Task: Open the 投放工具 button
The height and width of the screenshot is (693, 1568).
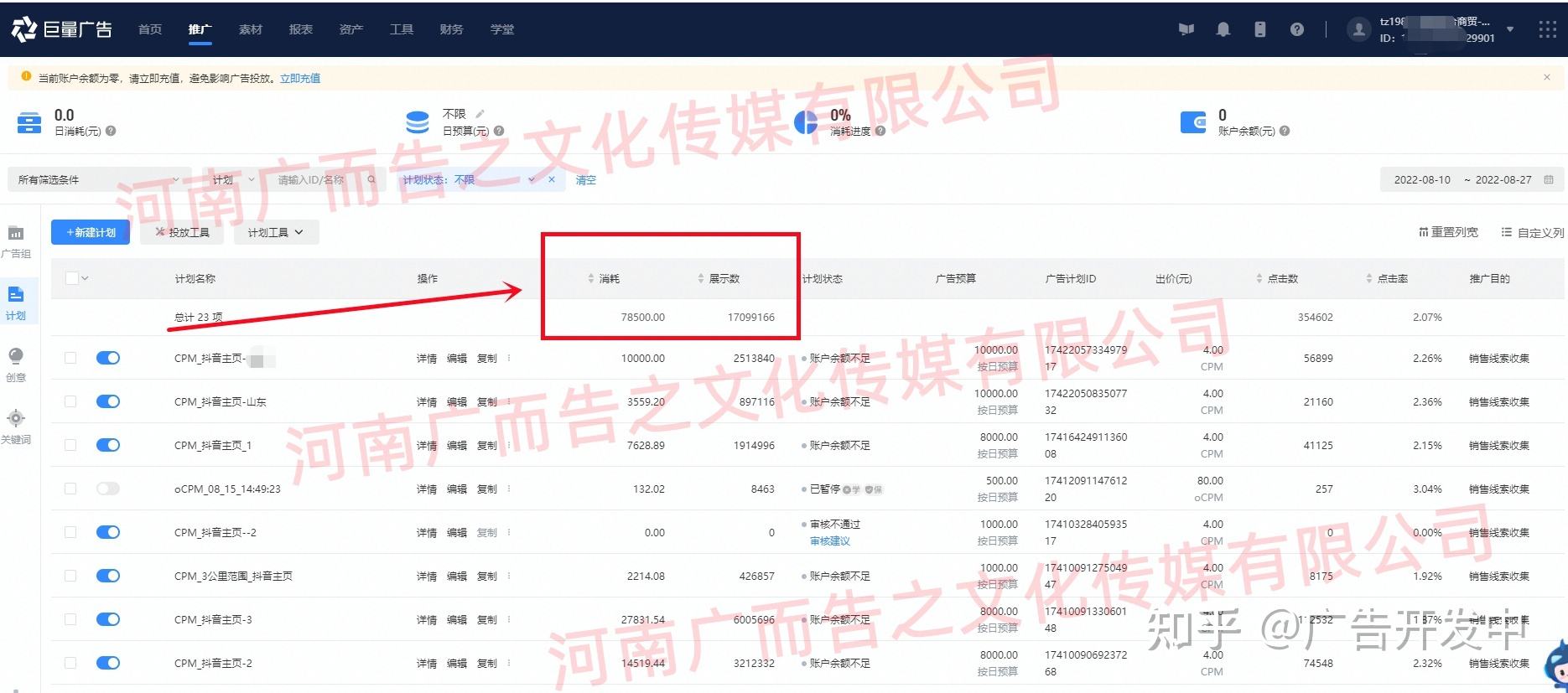Action: click(182, 232)
